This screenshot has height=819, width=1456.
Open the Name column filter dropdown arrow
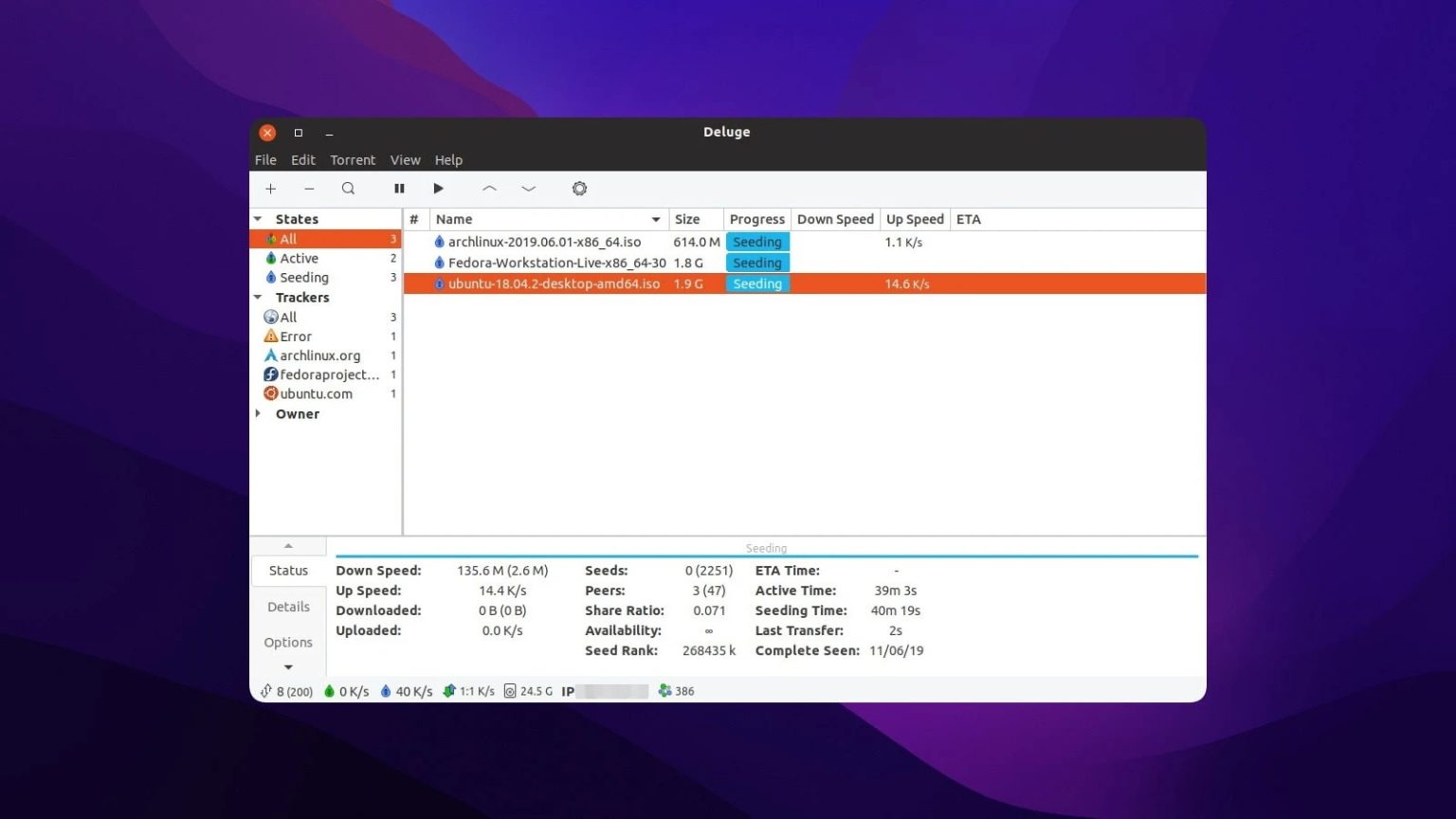[656, 219]
